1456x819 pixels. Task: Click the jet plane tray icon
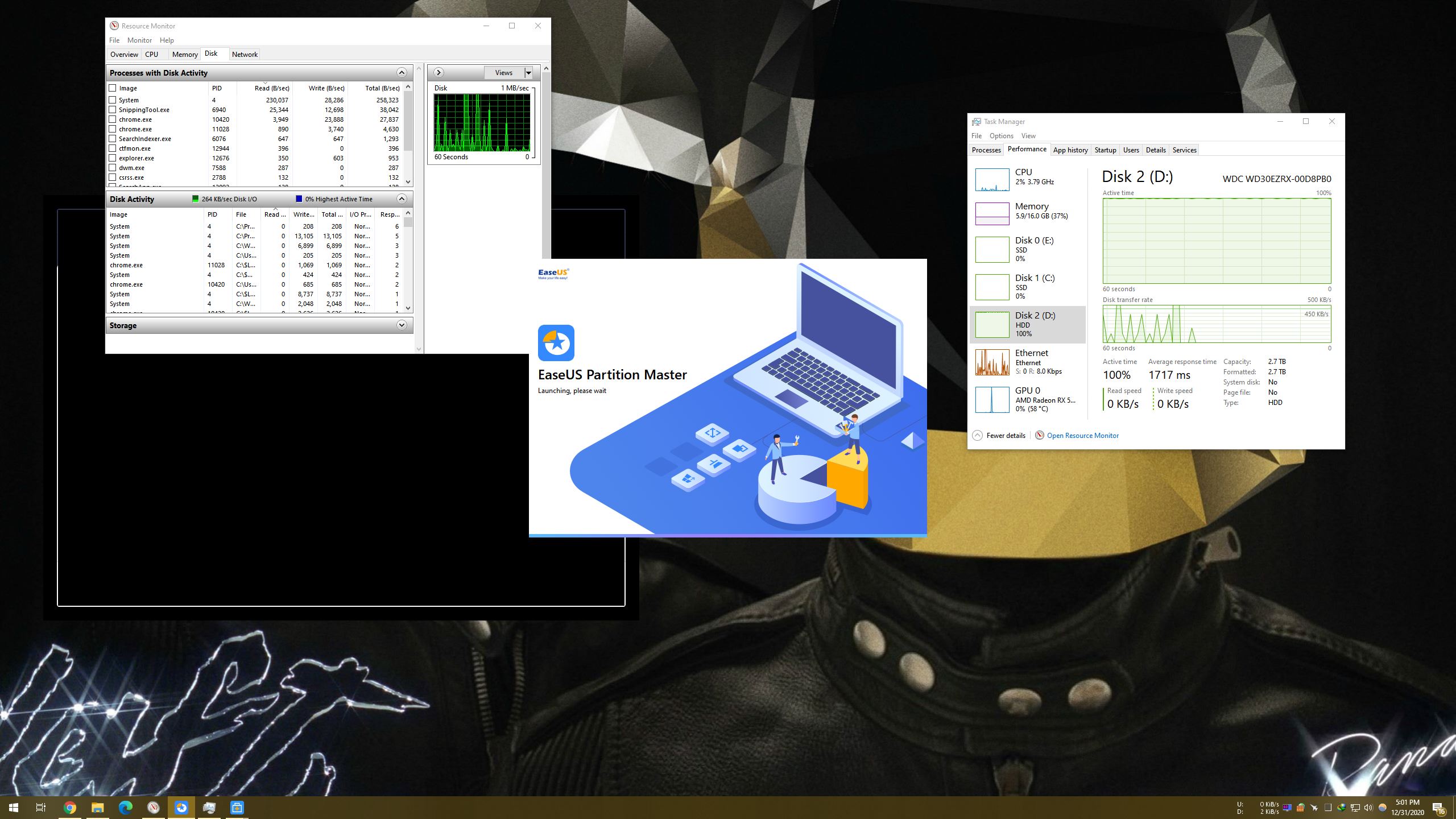coord(1314,808)
